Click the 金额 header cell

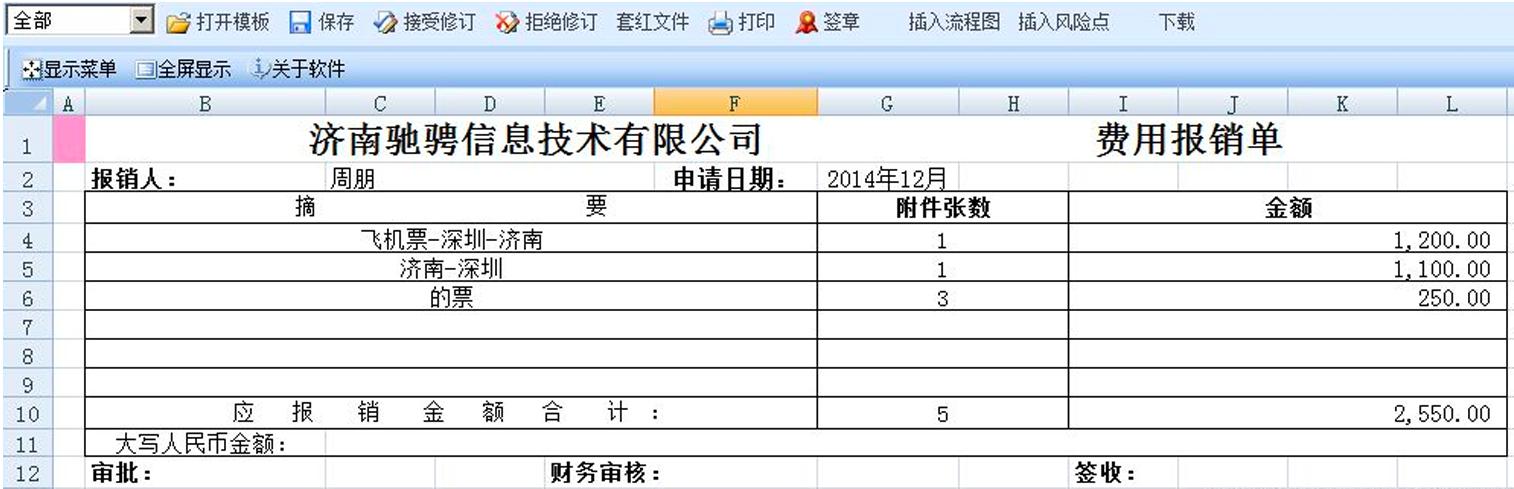point(1288,208)
